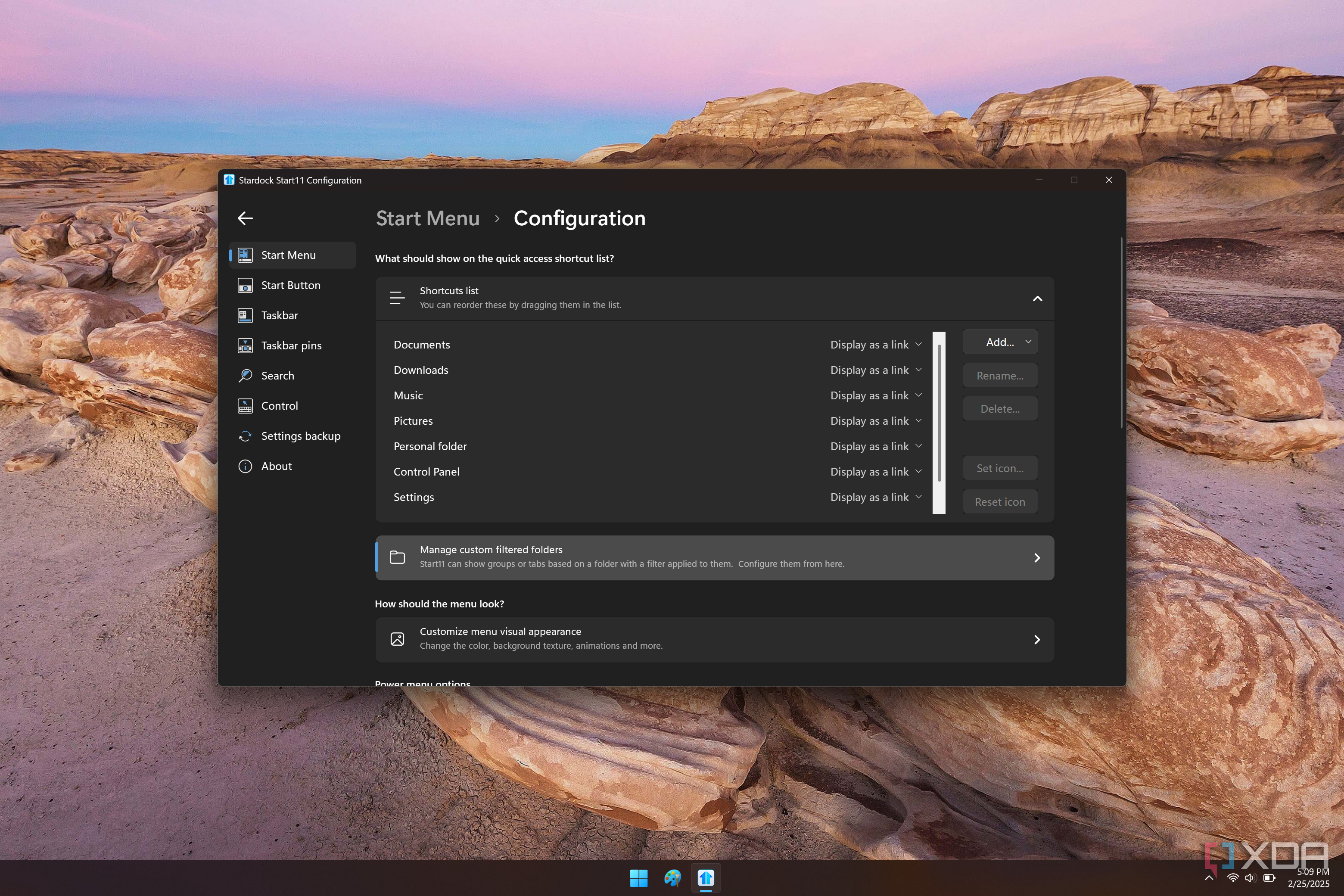Click the Shortcuts list lines icon
Viewport: 1344px width, 896px height.
pyautogui.click(x=397, y=298)
